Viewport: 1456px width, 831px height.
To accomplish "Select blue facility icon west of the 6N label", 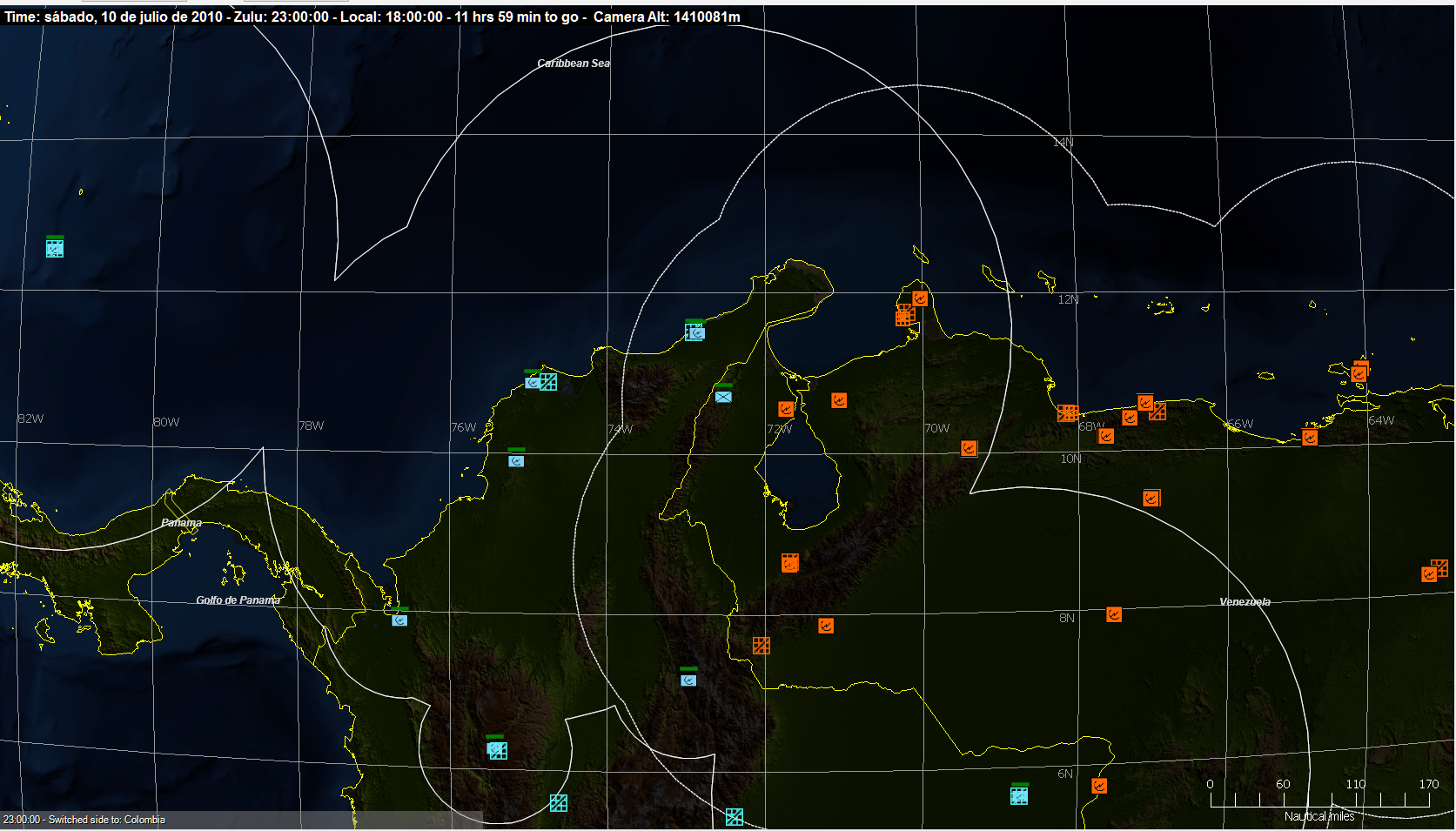I will tap(1019, 795).
